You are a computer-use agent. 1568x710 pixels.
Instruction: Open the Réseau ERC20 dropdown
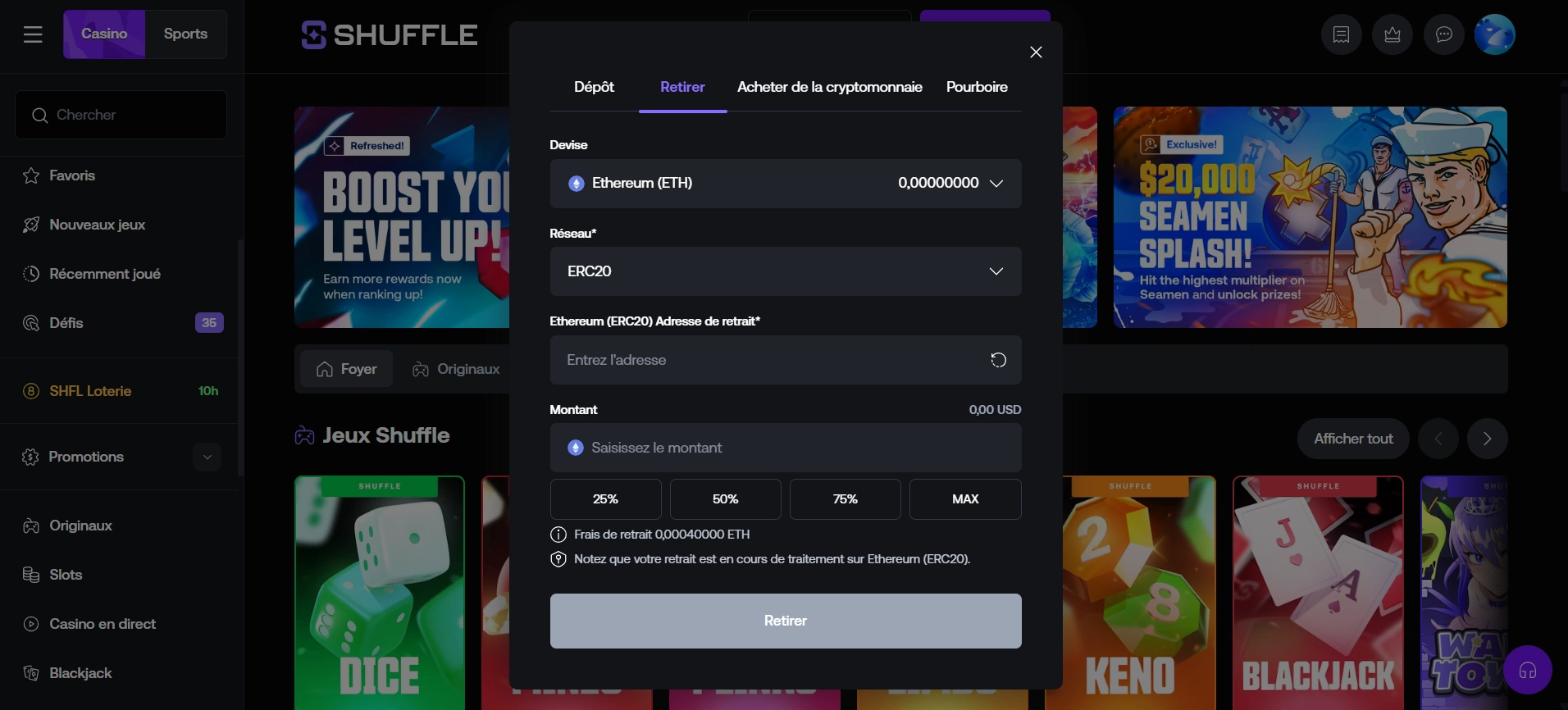coord(786,271)
